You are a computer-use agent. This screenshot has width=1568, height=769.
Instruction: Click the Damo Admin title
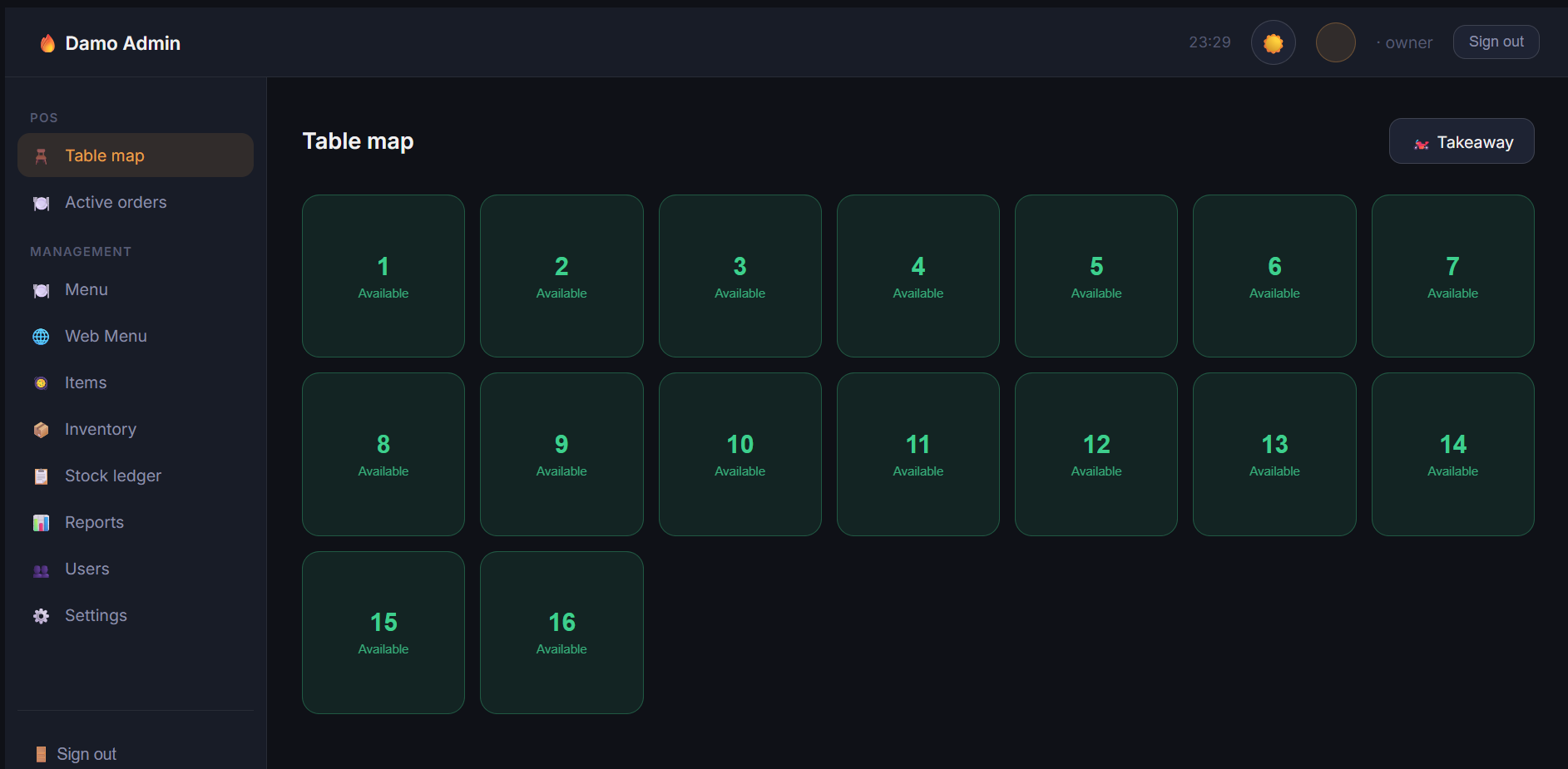tap(123, 43)
